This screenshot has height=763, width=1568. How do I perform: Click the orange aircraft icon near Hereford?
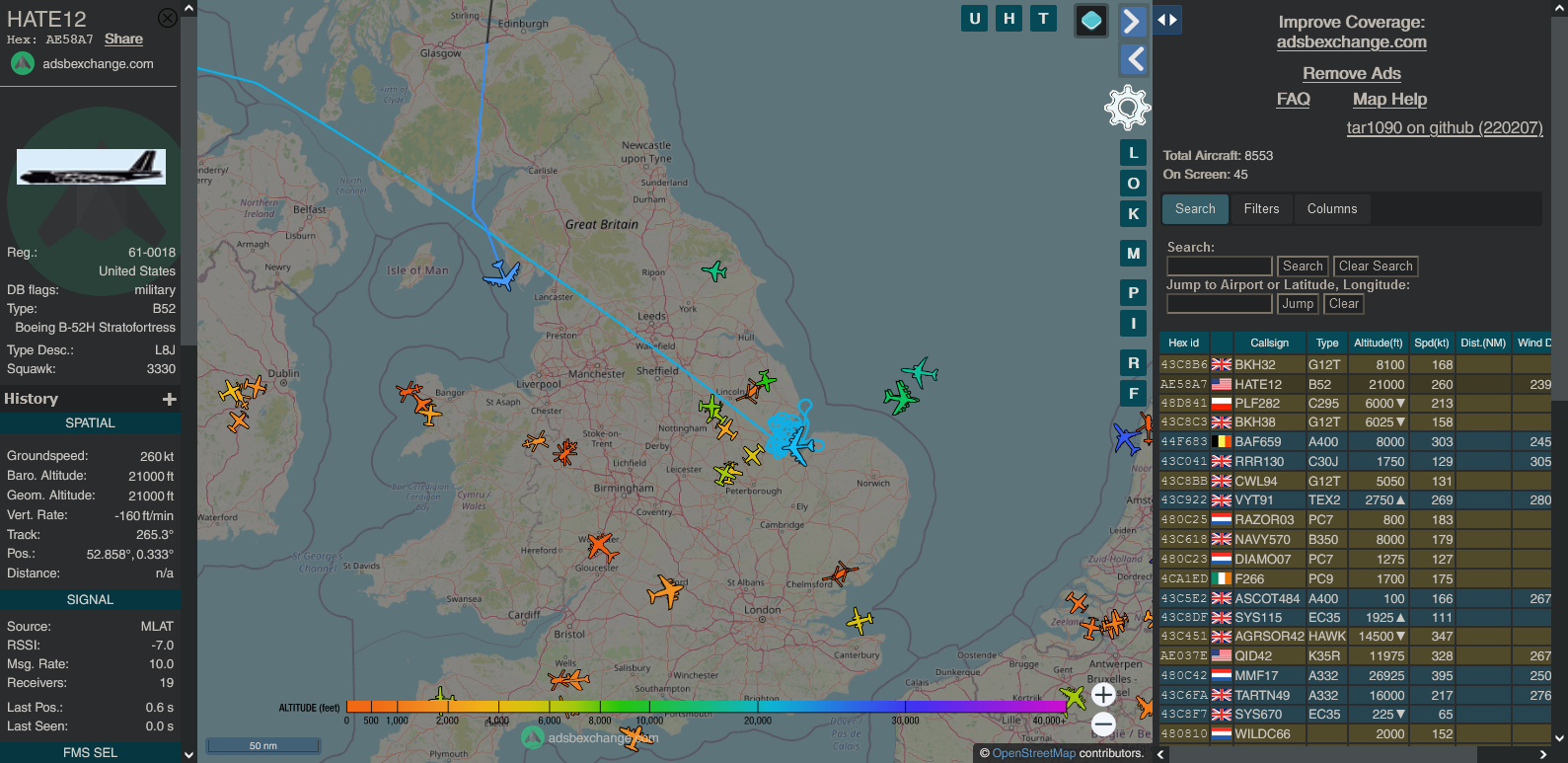point(601,546)
